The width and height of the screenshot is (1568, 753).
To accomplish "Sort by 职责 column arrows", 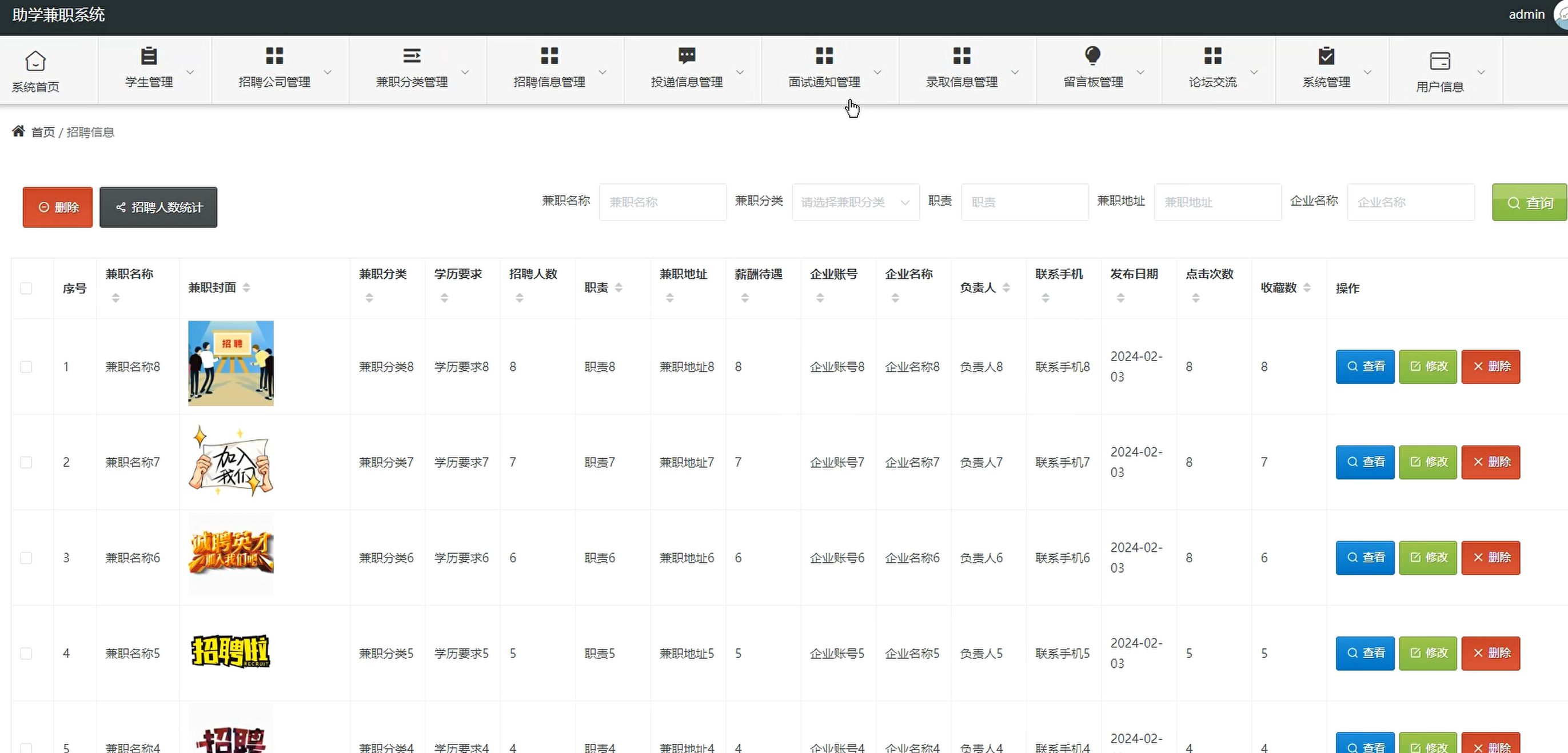I will coord(619,288).
